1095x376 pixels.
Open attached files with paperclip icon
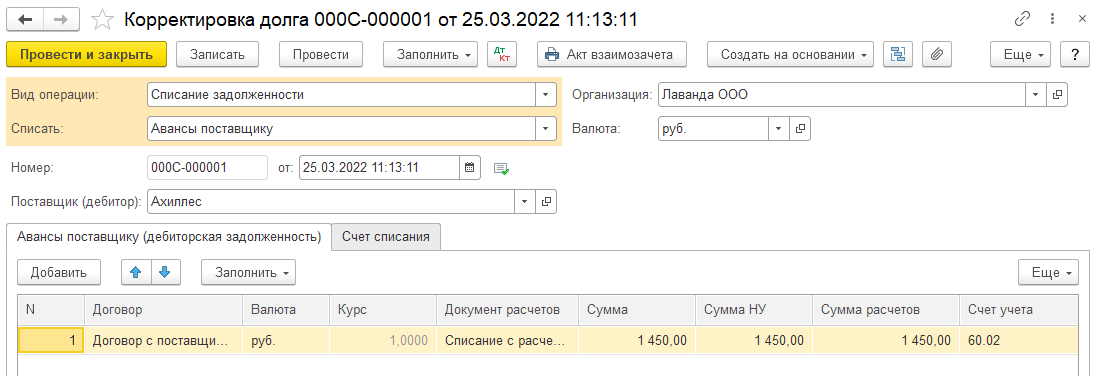coord(937,54)
